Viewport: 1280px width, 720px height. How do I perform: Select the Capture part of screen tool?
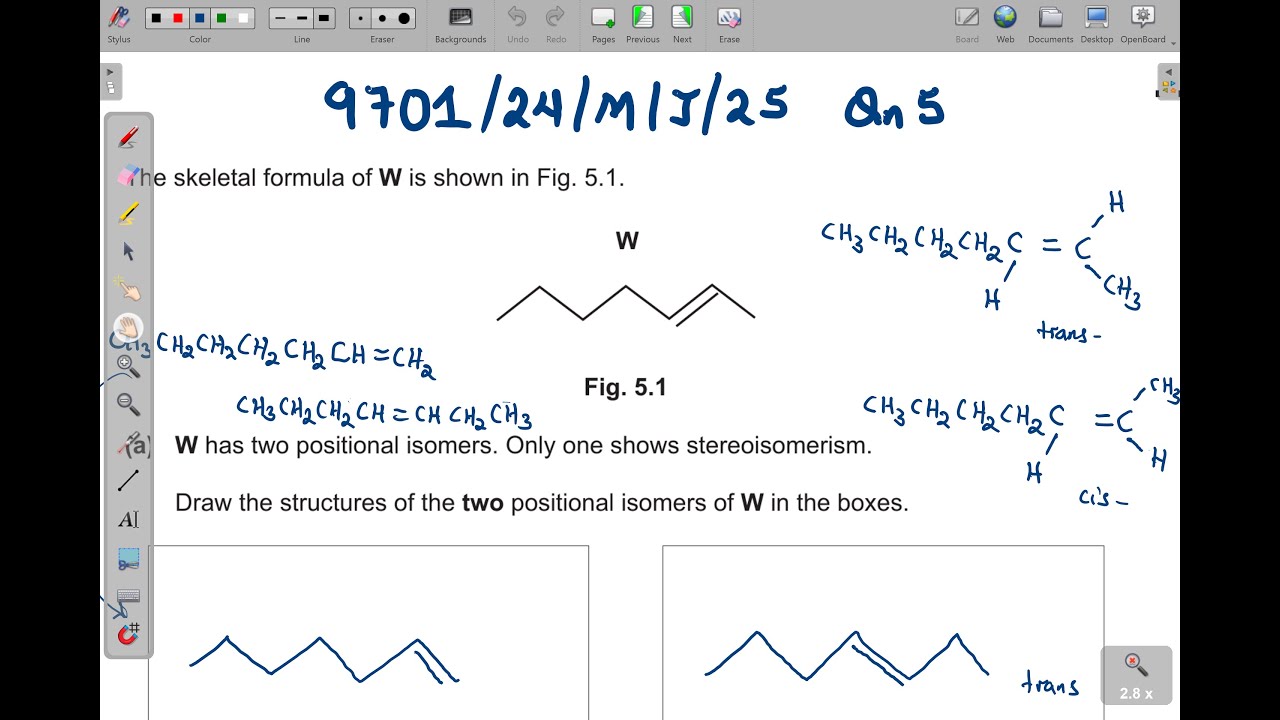click(128, 558)
